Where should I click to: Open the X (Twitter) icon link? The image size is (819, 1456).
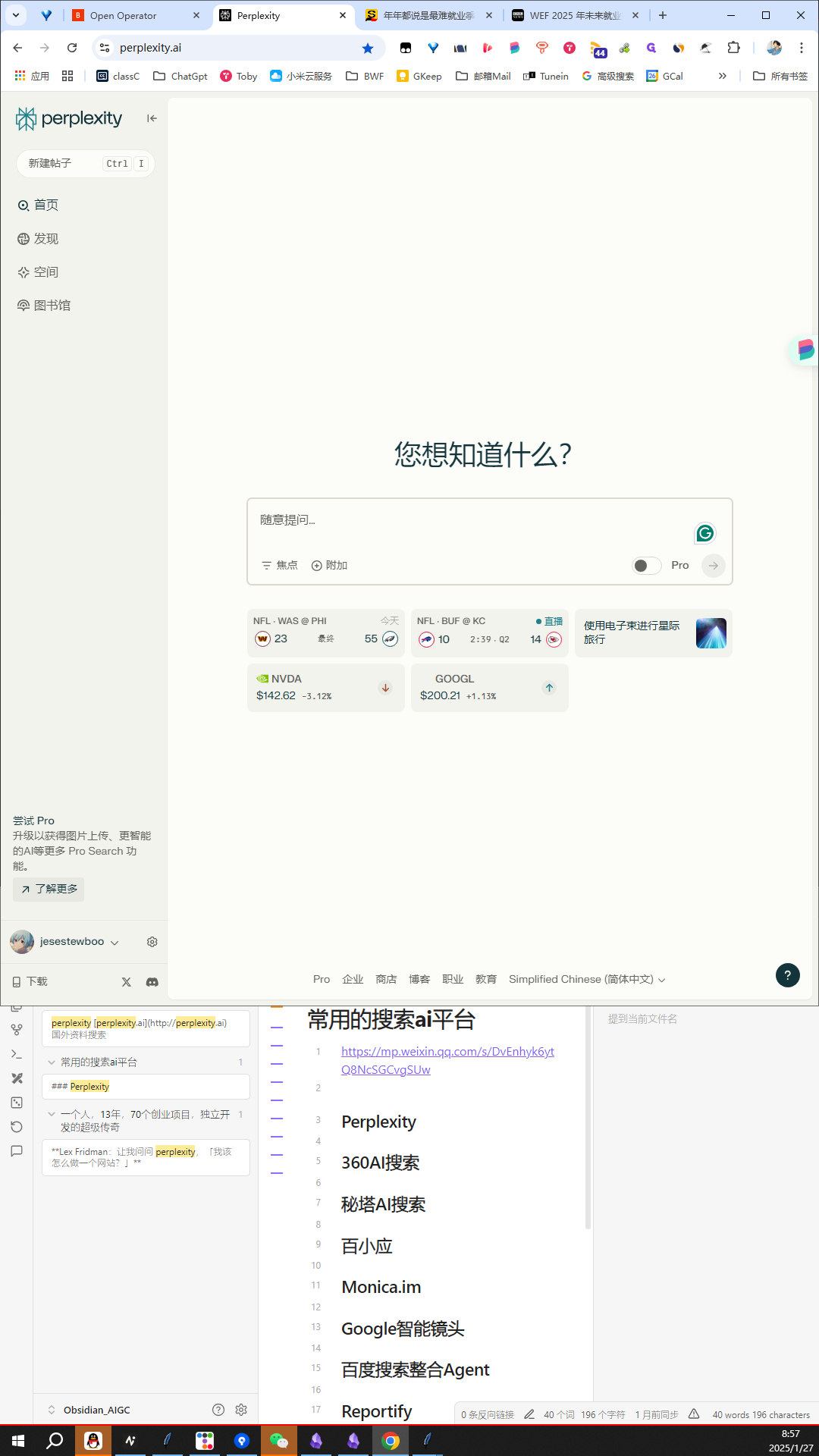point(127,982)
